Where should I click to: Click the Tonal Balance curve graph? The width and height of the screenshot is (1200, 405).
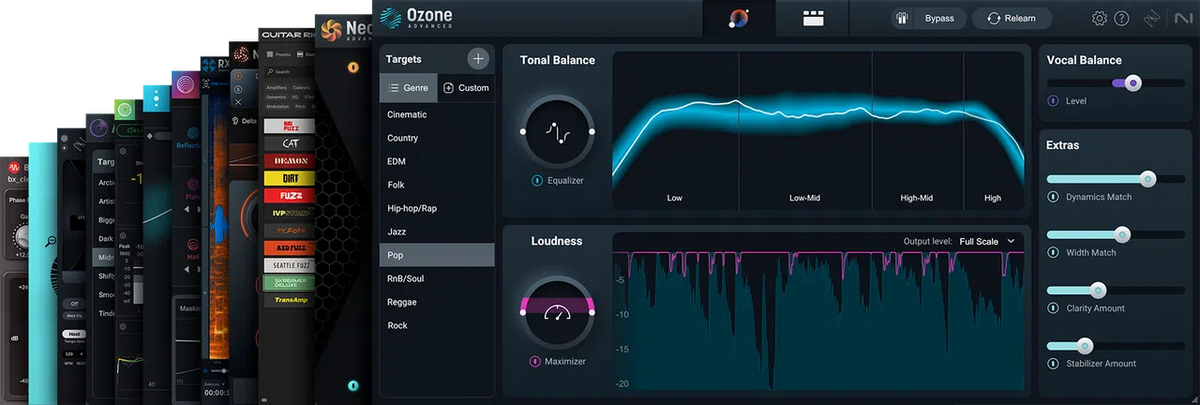(x=818, y=130)
